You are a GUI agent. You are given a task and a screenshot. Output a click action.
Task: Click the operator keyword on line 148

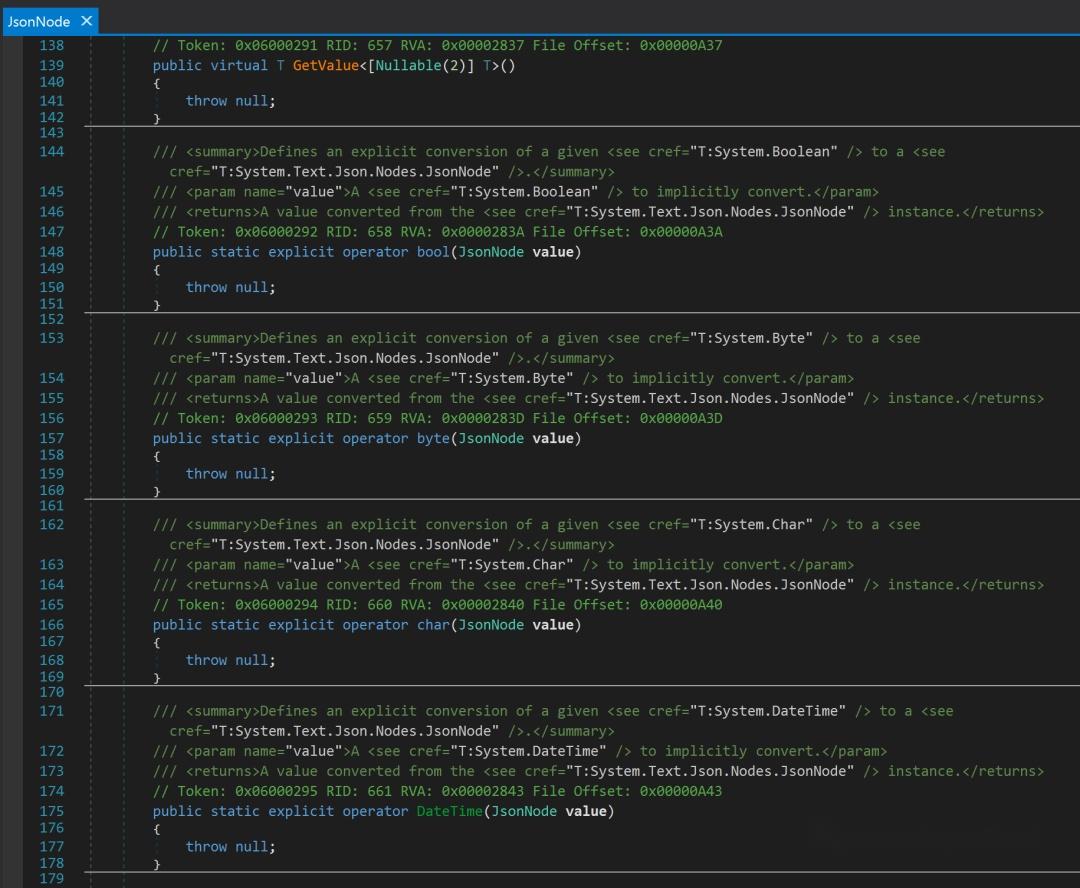(375, 251)
